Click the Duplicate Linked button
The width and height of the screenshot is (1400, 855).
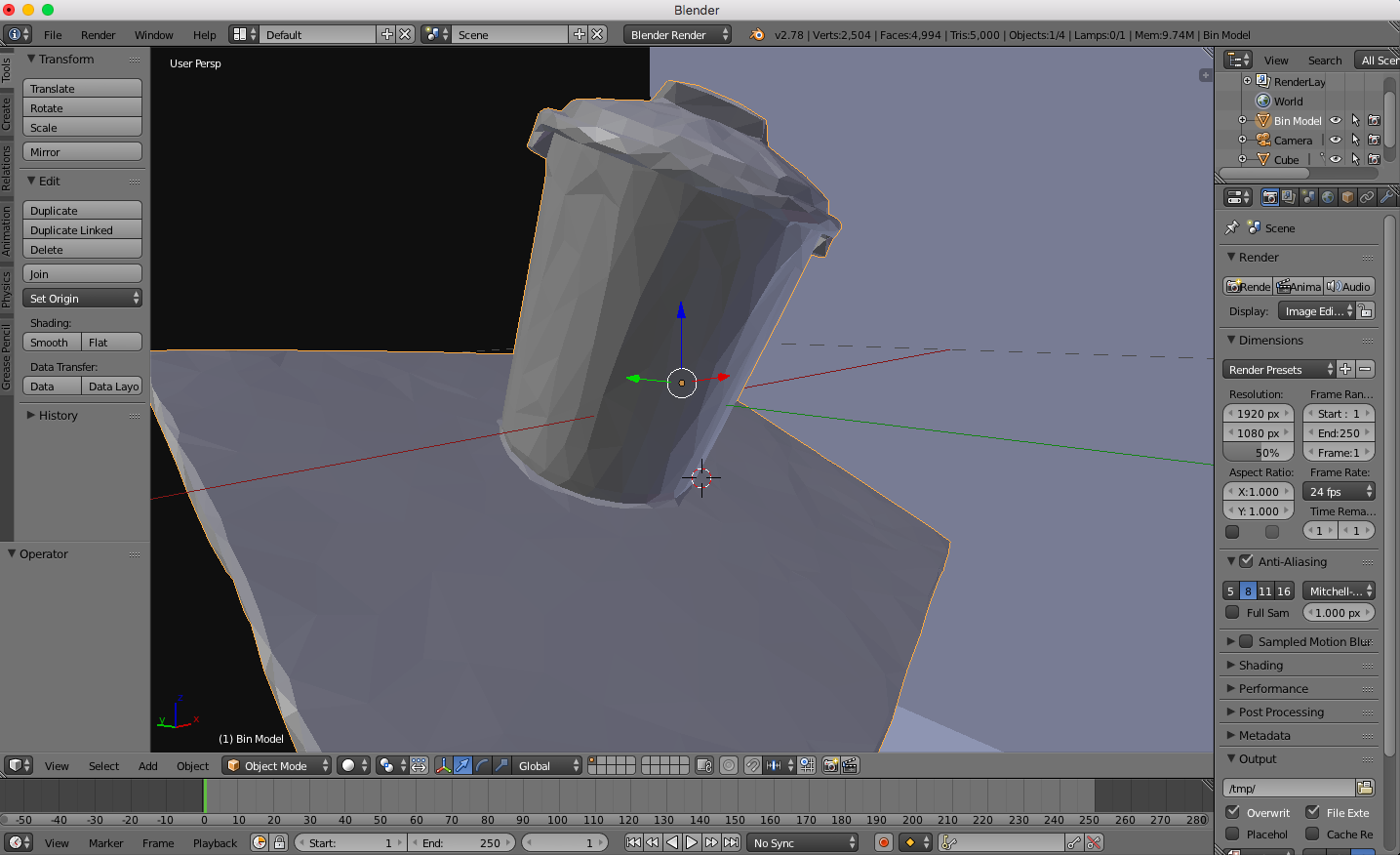point(83,230)
